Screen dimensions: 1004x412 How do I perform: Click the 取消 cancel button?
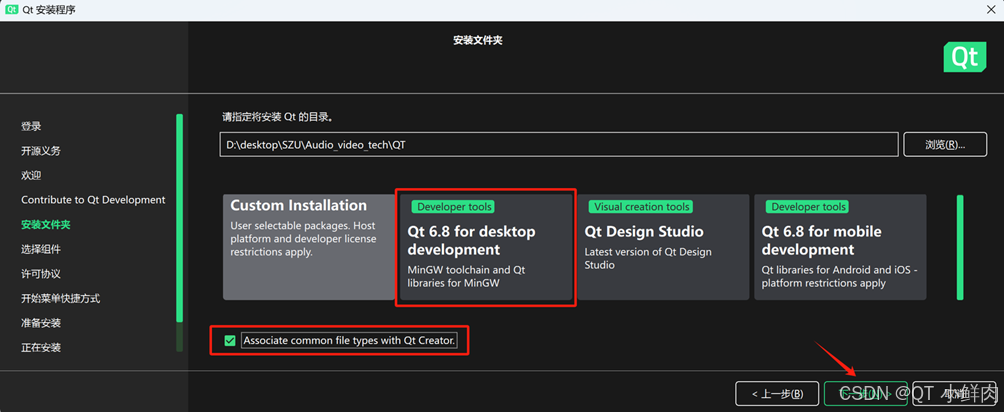pos(954,393)
